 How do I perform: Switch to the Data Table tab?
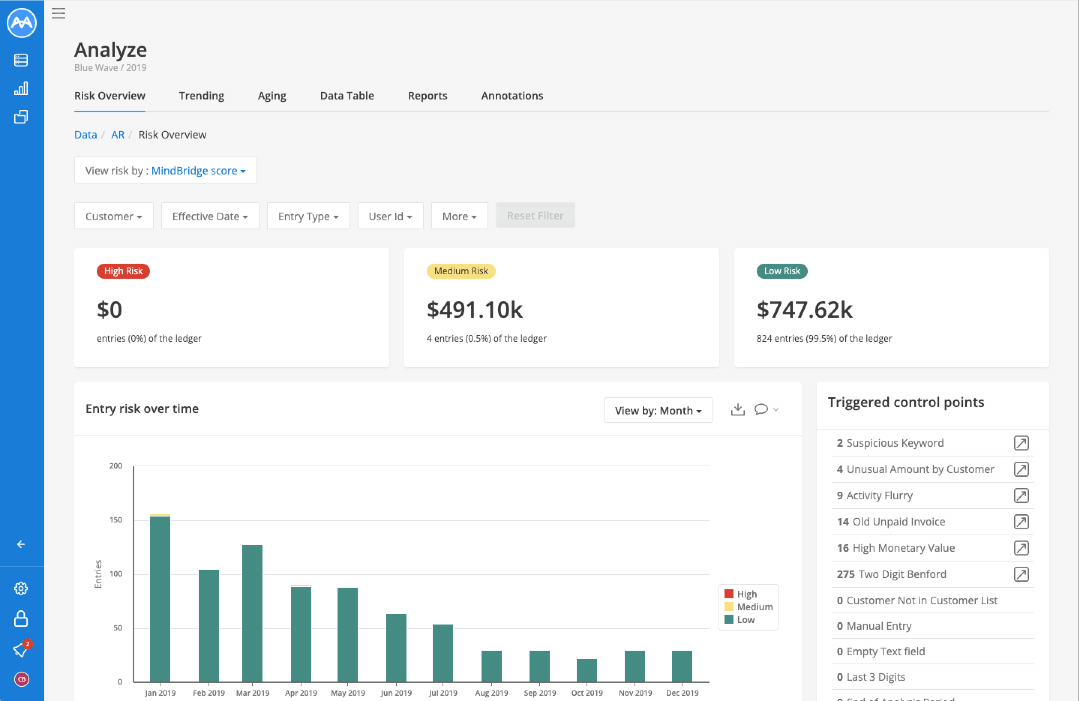pyautogui.click(x=347, y=96)
